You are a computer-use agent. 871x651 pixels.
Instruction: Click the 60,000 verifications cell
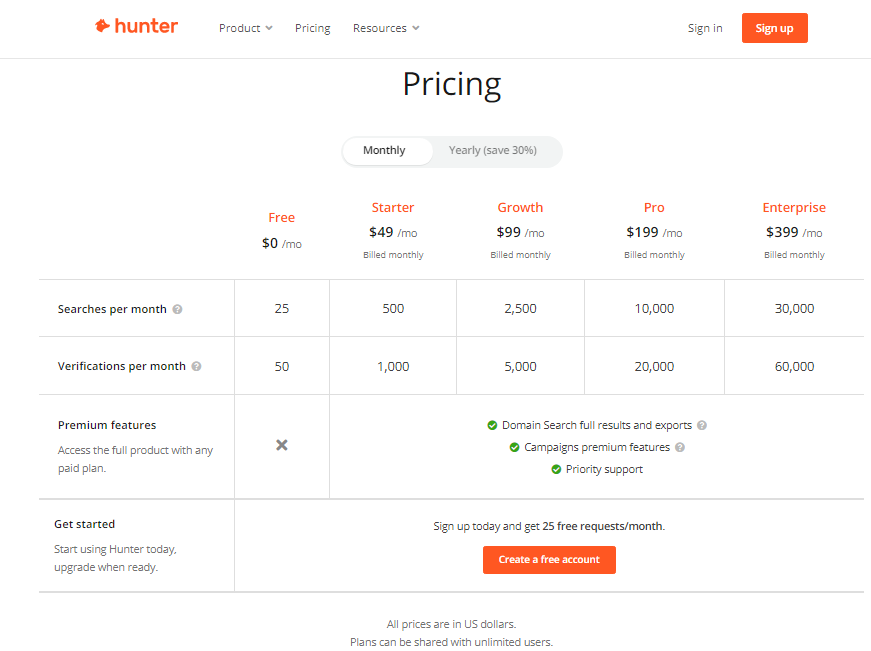click(794, 367)
